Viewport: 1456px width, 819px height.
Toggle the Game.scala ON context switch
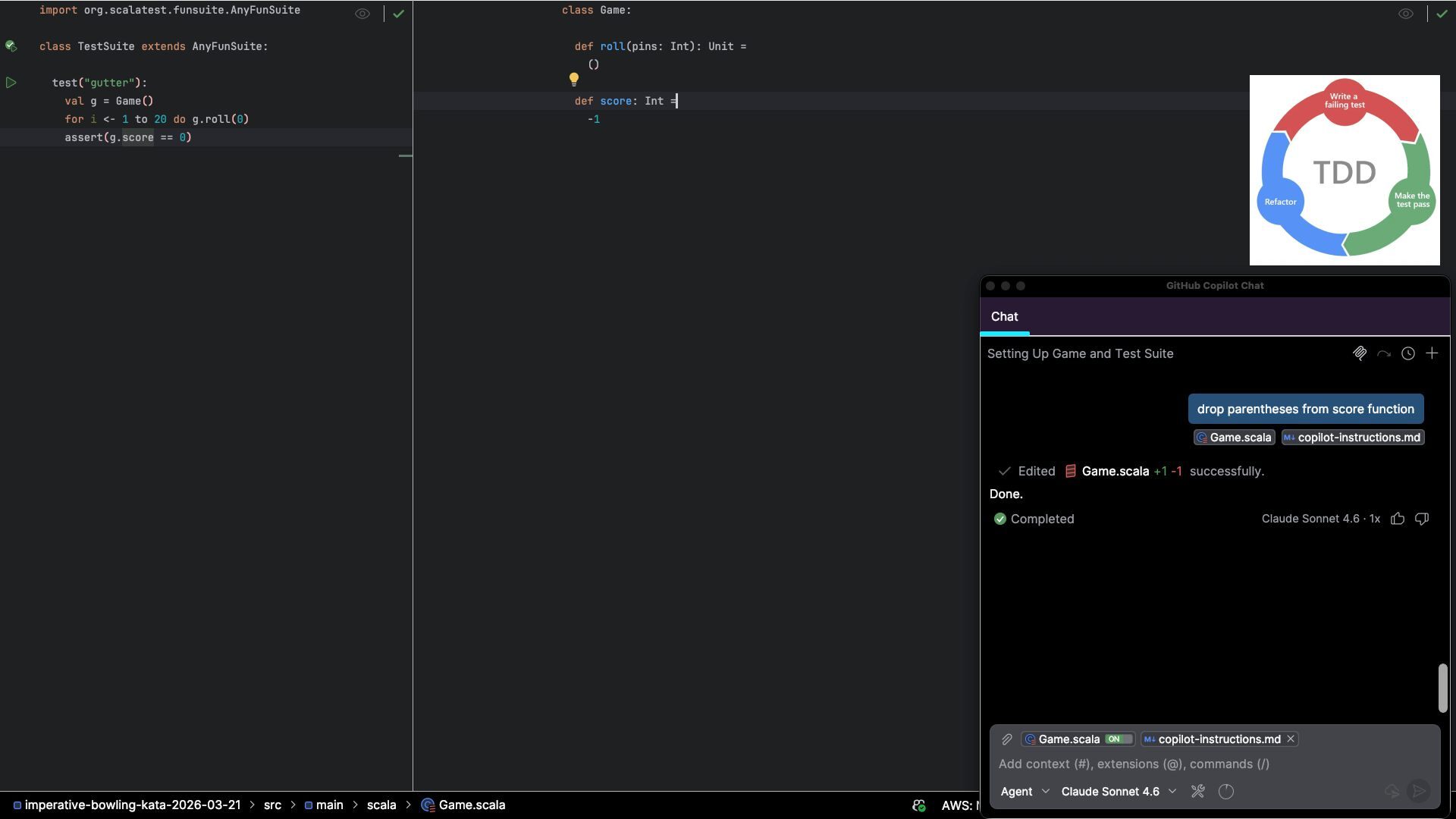1118,739
